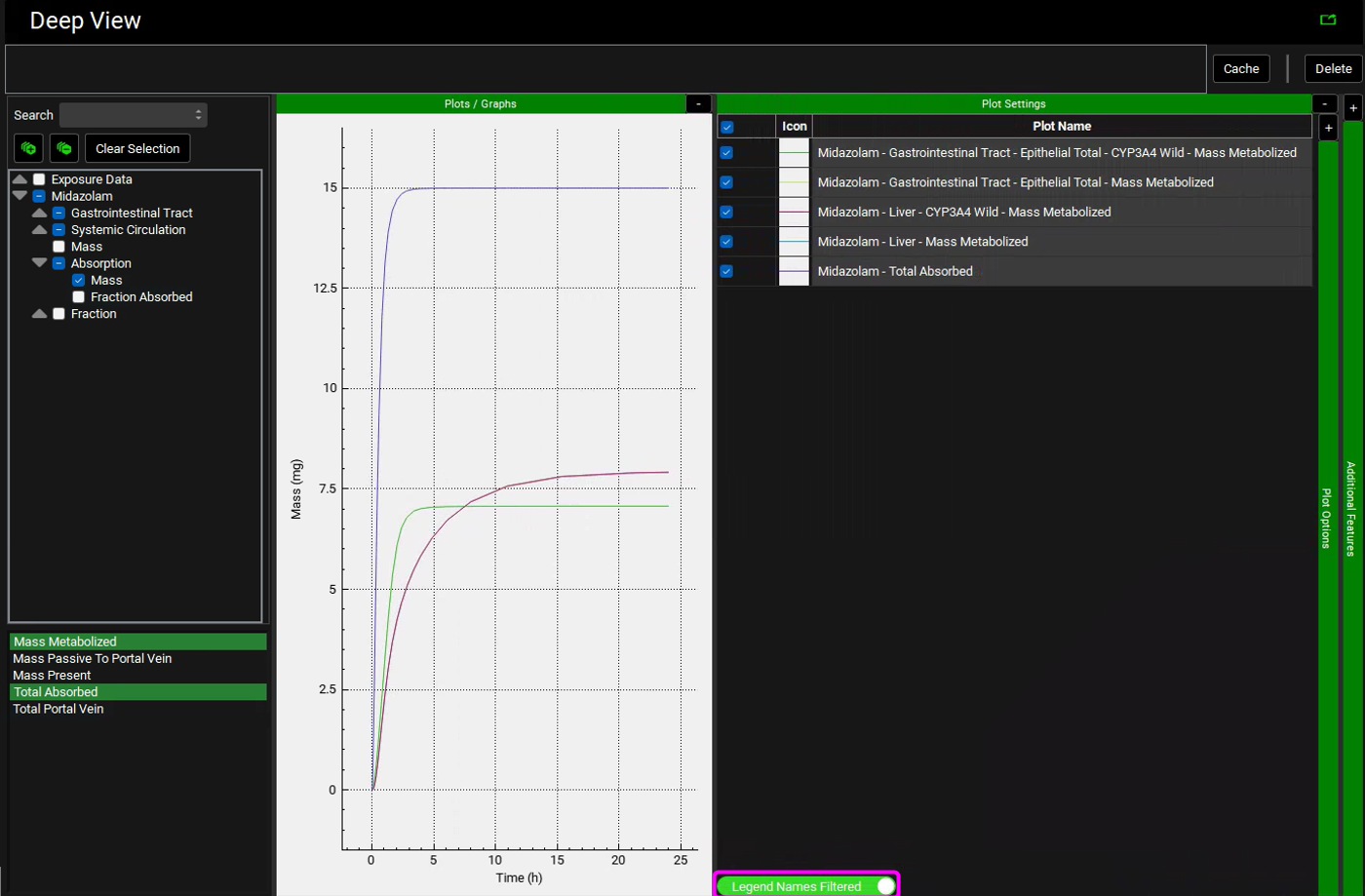The width and height of the screenshot is (1365, 896).
Task: Click the line icon for Total Absorbed plot
Action: tap(794, 271)
